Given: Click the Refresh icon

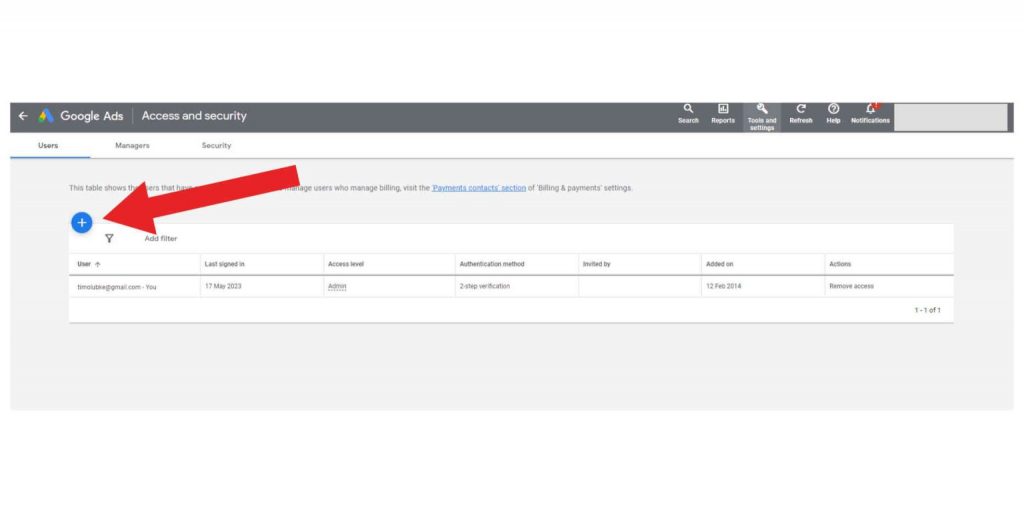Looking at the screenshot, I should (801, 114).
